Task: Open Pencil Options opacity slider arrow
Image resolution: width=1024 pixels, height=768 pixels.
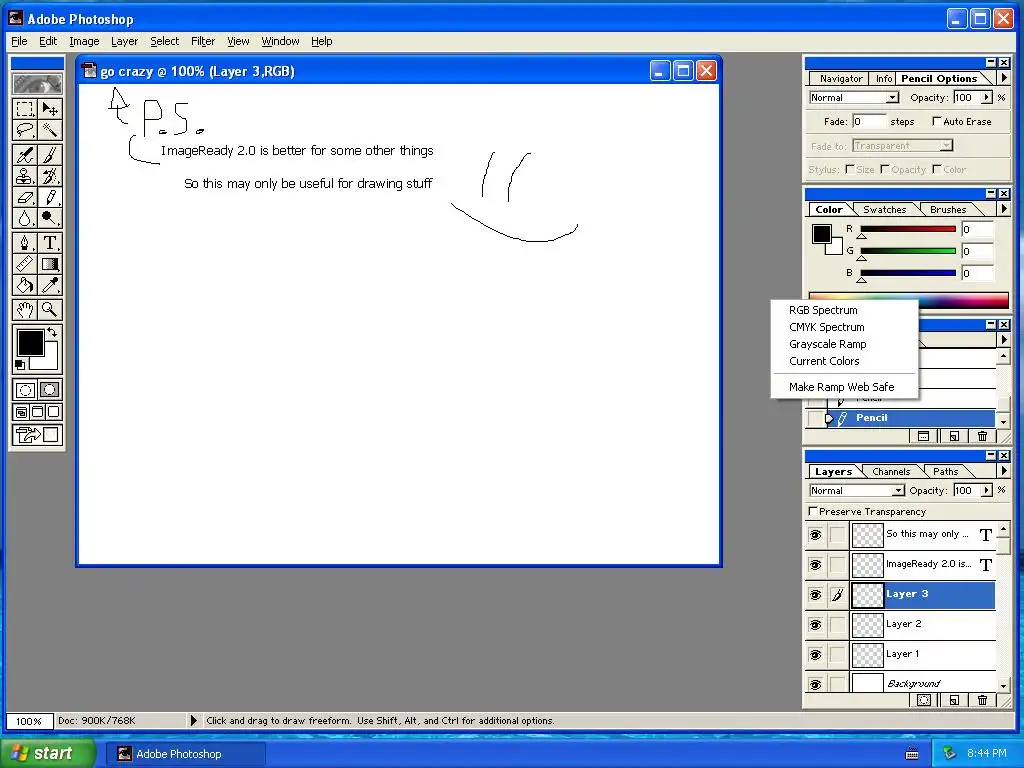Action: (987, 97)
